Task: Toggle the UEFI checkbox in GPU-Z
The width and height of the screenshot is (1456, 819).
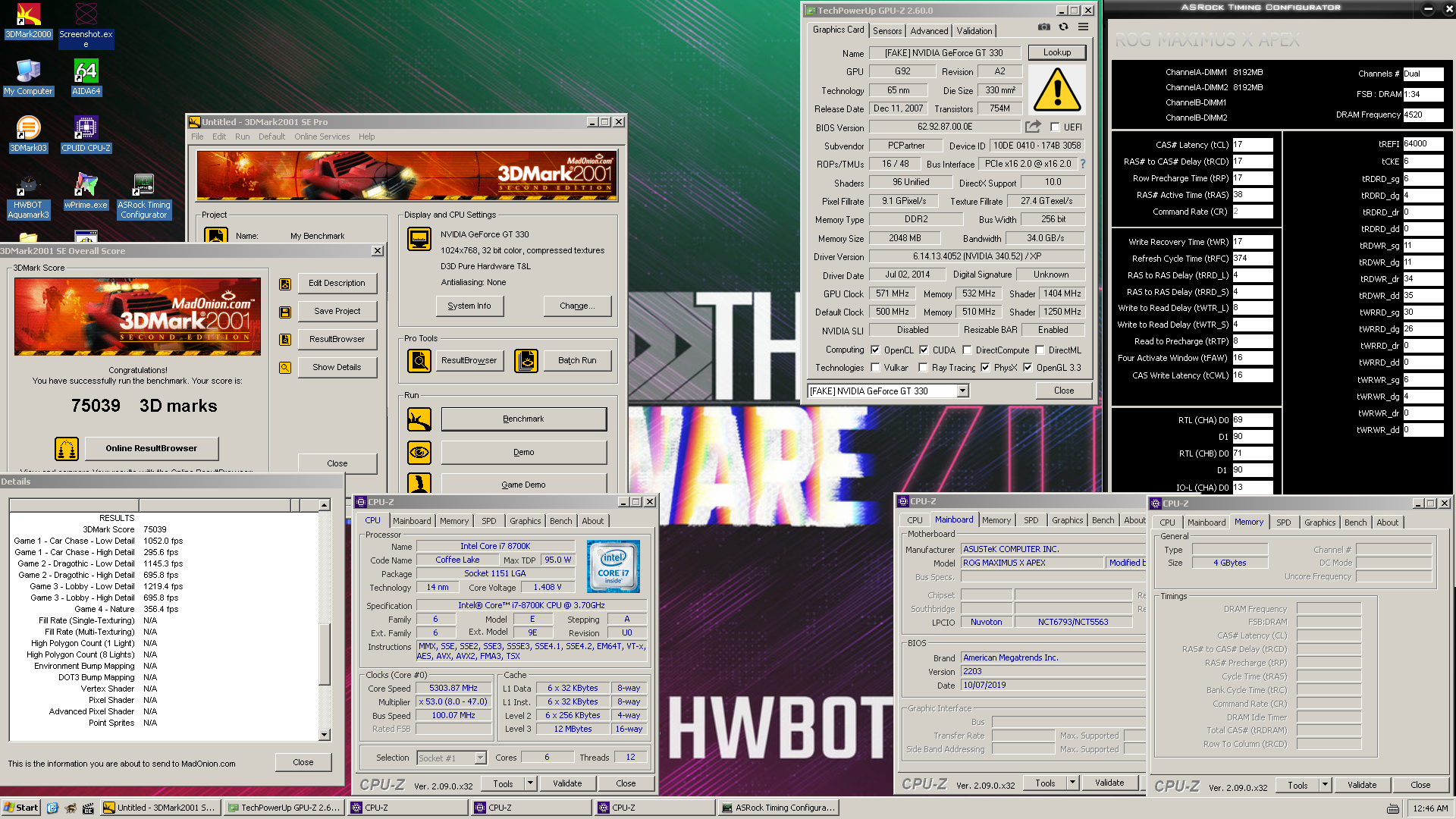Action: click(x=1055, y=127)
